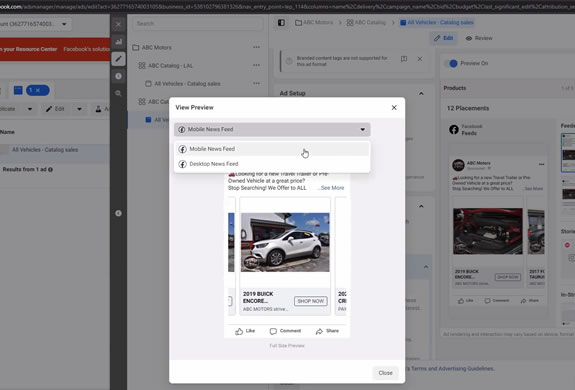Click SHOP NOW on 2019 Buick Encore card
The height and width of the screenshot is (390, 575).
point(311,301)
